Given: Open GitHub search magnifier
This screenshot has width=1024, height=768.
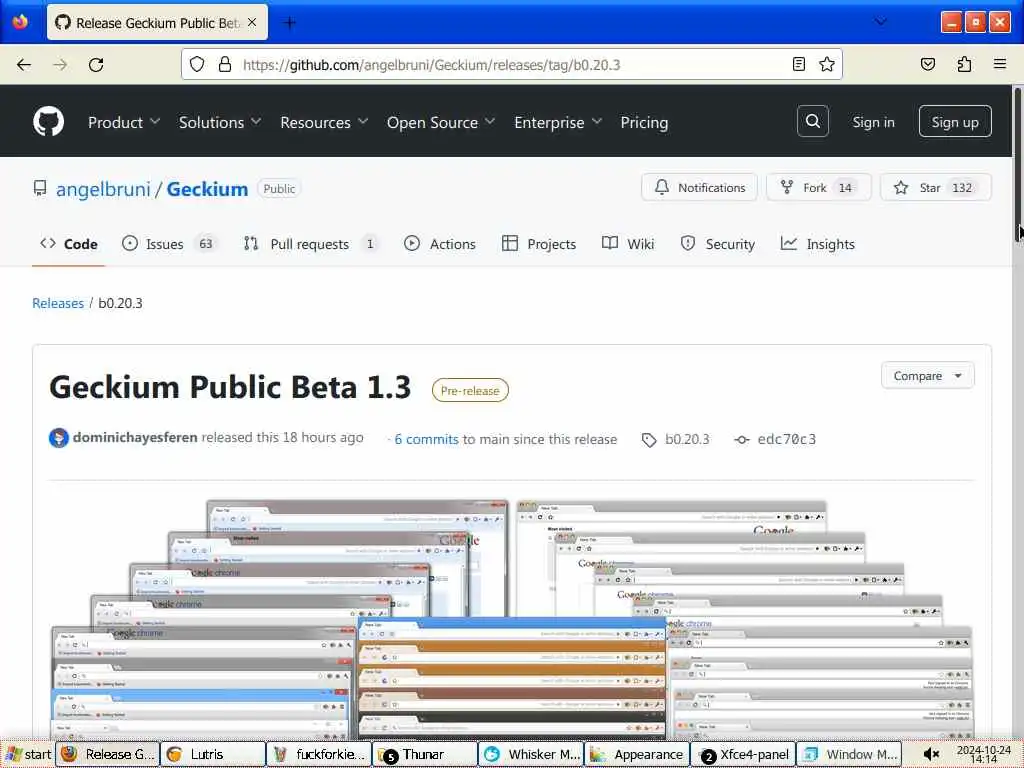Looking at the screenshot, I should pyautogui.click(x=812, y=121).
